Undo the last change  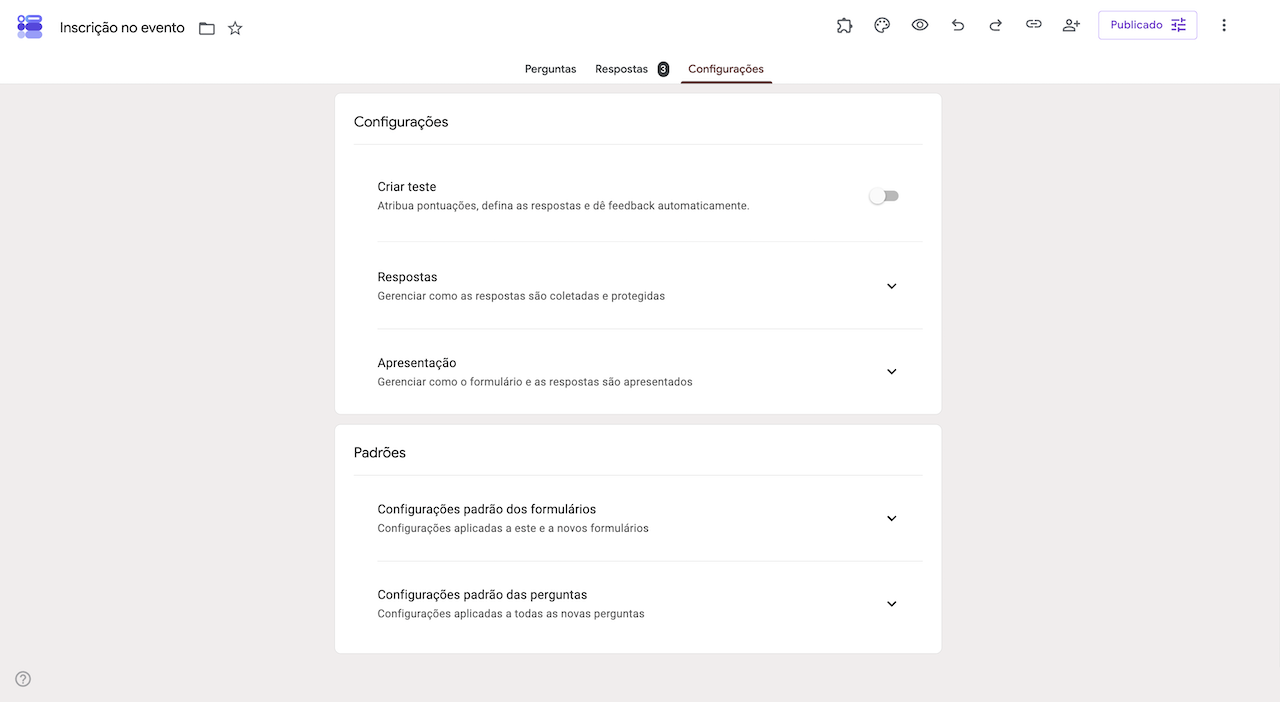click(958, 25)
